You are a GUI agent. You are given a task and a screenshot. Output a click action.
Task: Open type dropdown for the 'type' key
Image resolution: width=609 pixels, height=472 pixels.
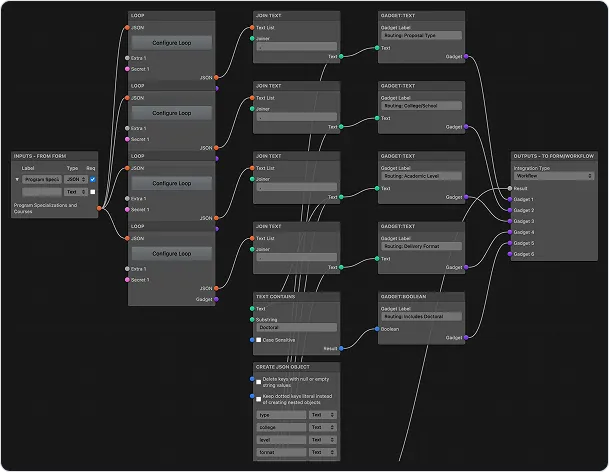tap(323, 415)
